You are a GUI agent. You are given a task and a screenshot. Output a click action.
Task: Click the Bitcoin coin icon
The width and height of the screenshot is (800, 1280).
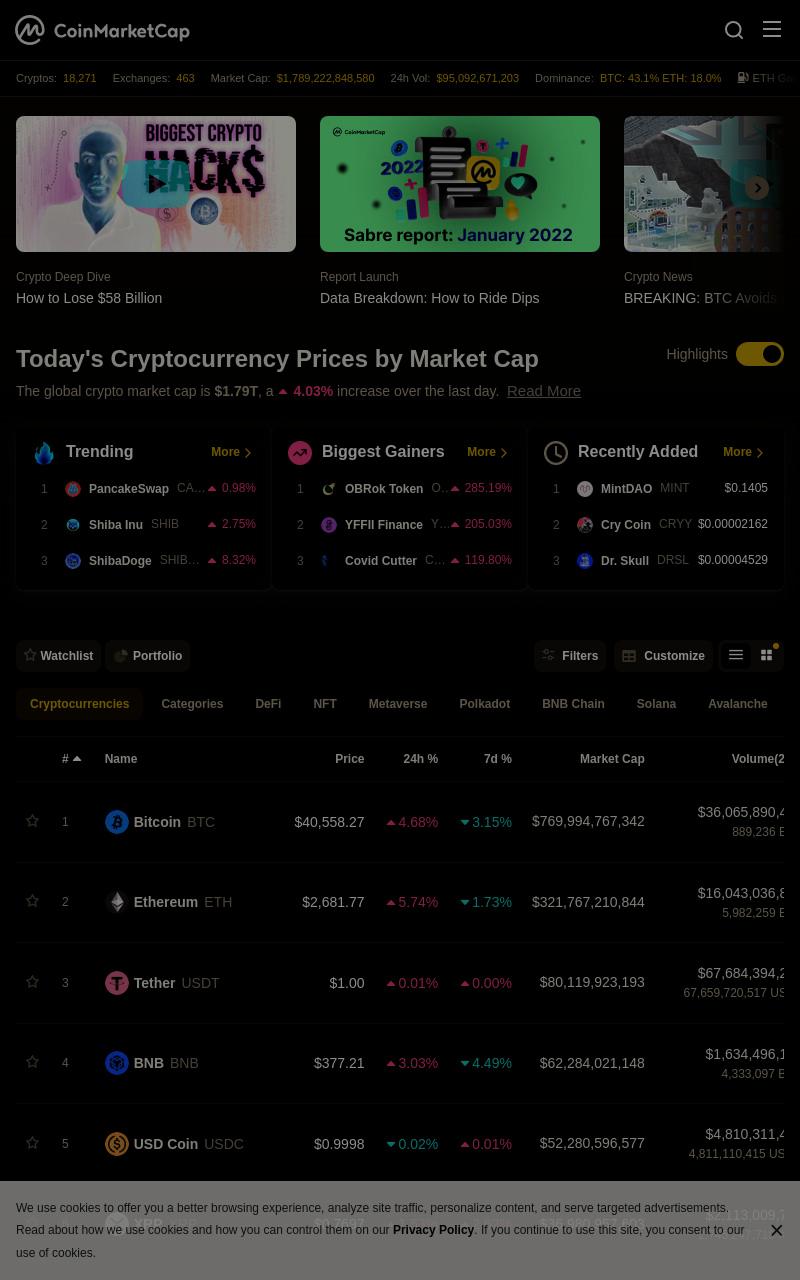[x=117, y=822]
